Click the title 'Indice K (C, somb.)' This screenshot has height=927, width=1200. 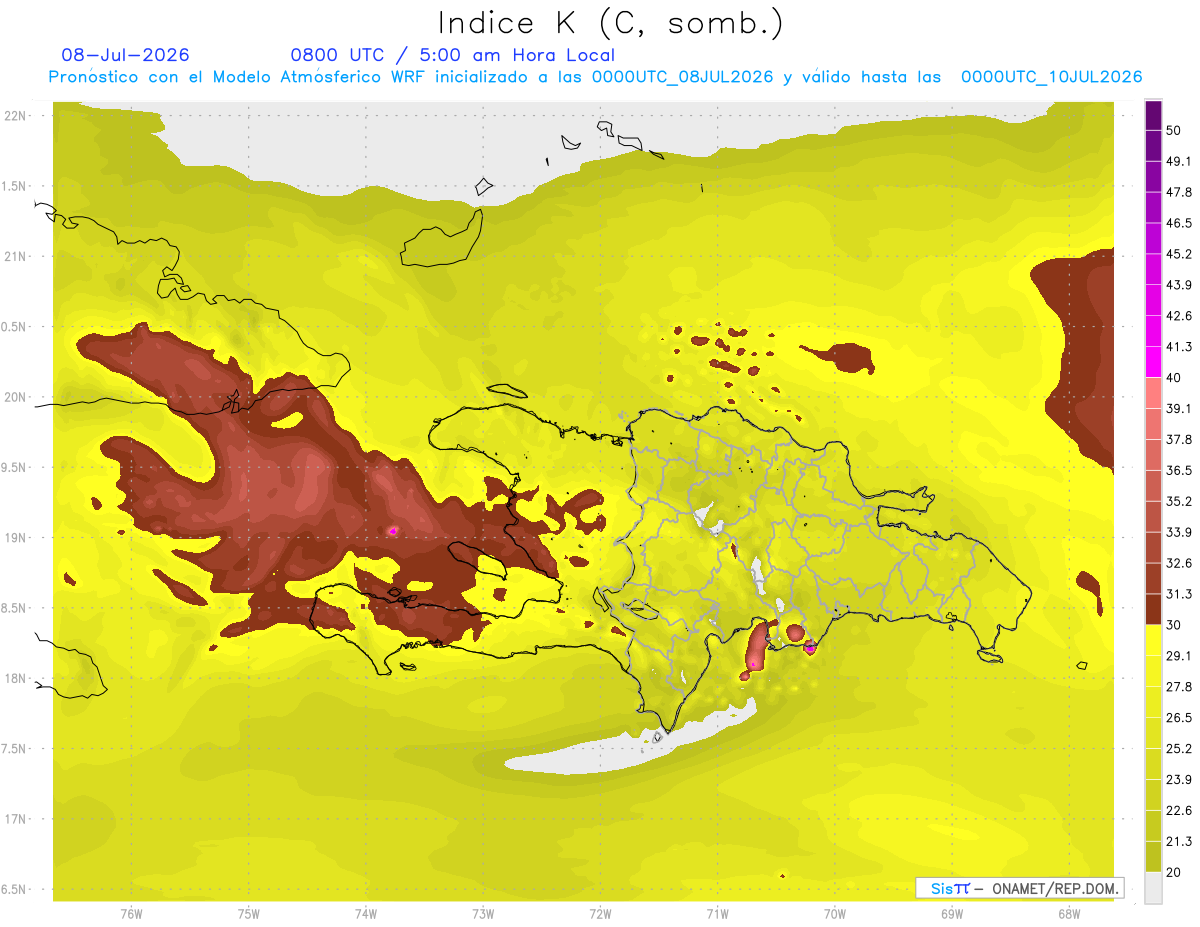pyautogui.click(x=610, y=23)
